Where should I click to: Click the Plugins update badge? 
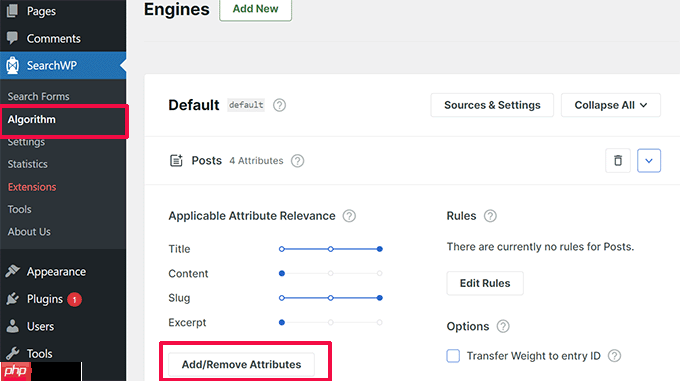[75, 299]
